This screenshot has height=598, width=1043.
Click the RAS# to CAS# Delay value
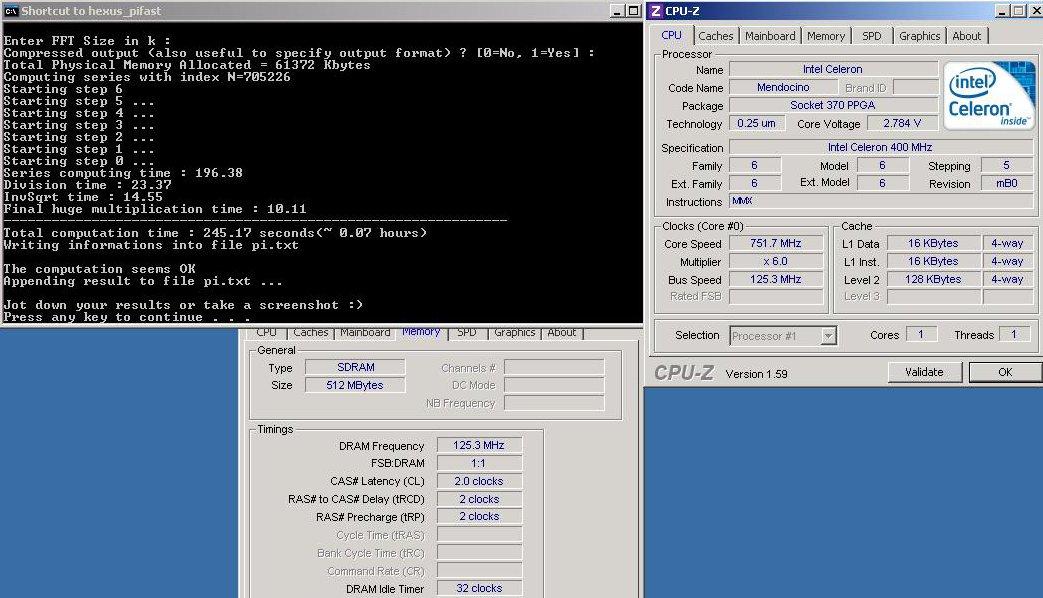[x=479, y=499]
